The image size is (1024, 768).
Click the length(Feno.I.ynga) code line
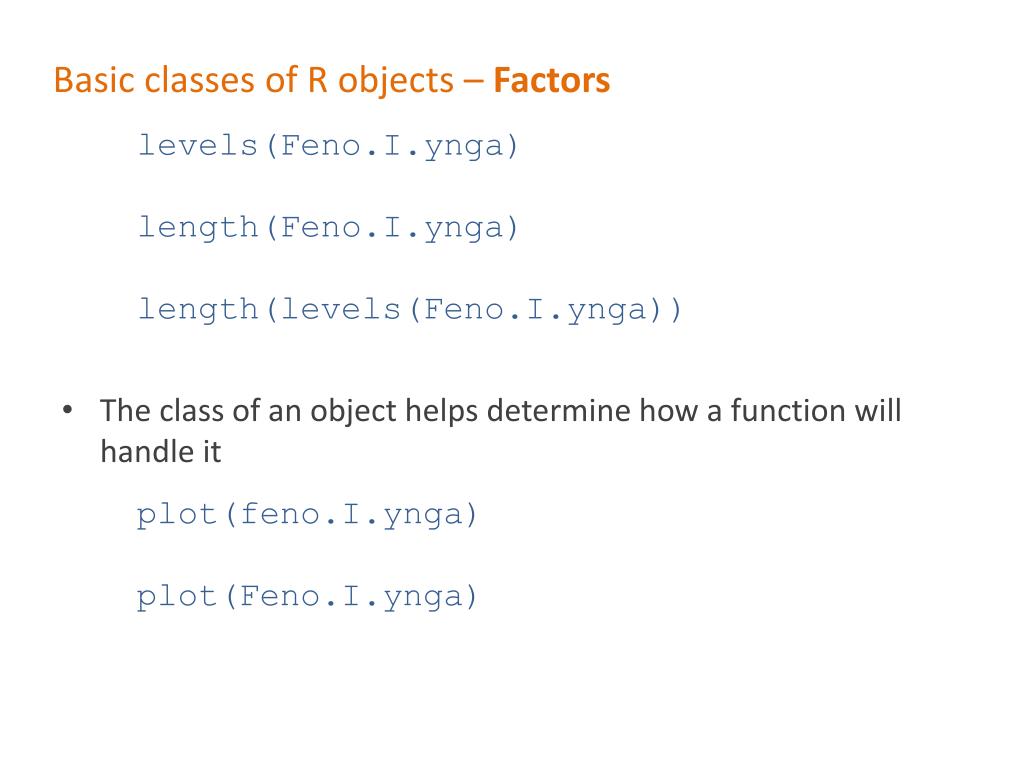(x=328, y=227)
